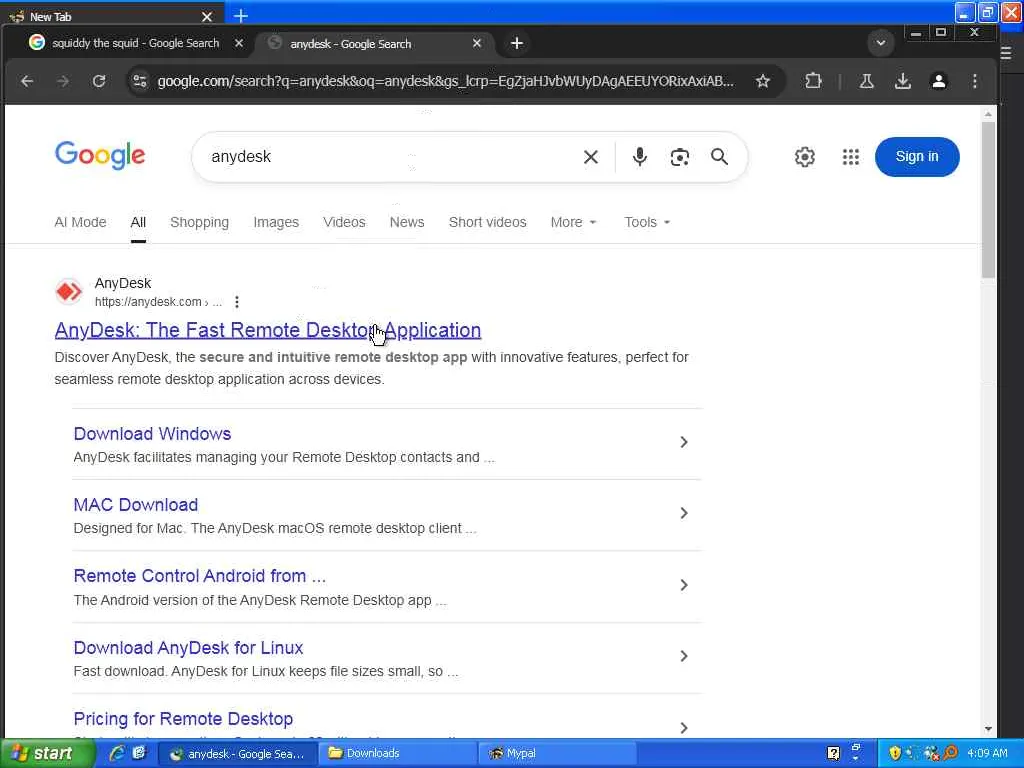1024x768 pixels.
Task: Click the taskbar clock 4:09 AM
Action: (x=987, y=754)
